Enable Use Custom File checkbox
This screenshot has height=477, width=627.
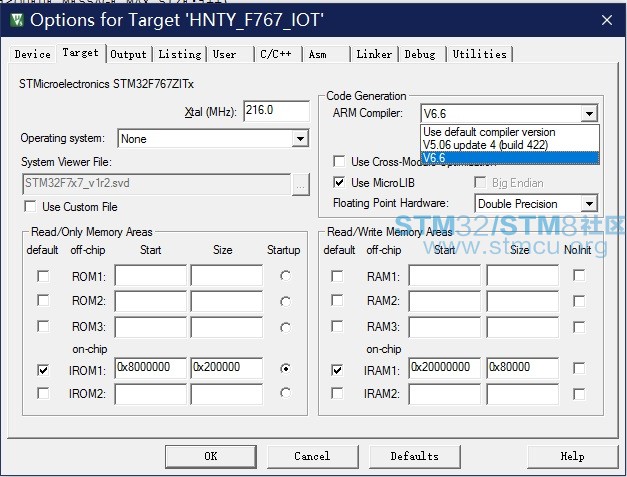pos(30,207)
